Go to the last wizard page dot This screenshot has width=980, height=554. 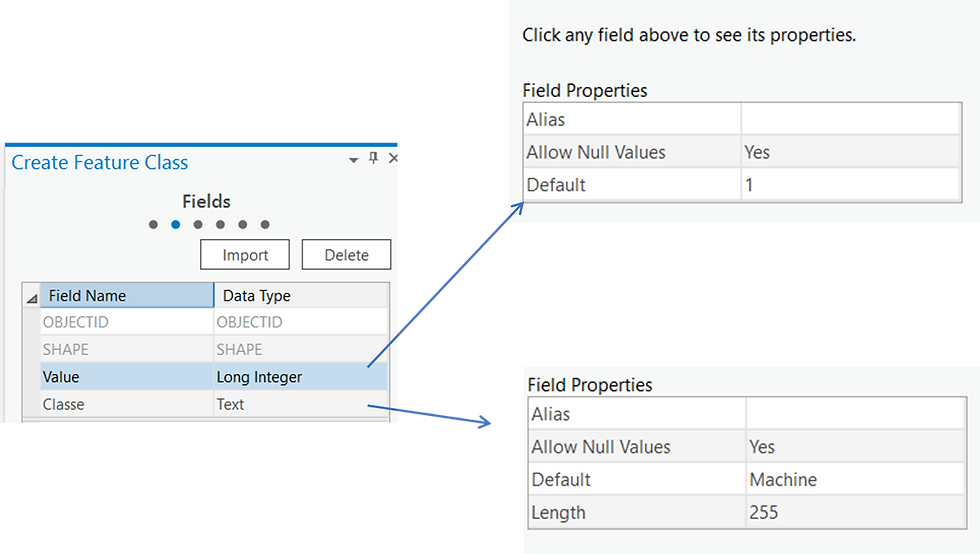click(x=265, y=224)
